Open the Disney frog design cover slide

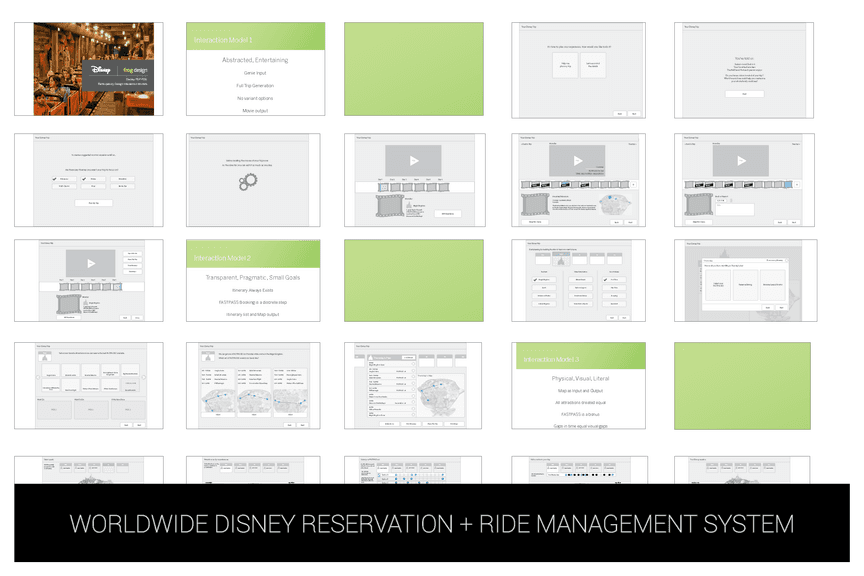89,69
